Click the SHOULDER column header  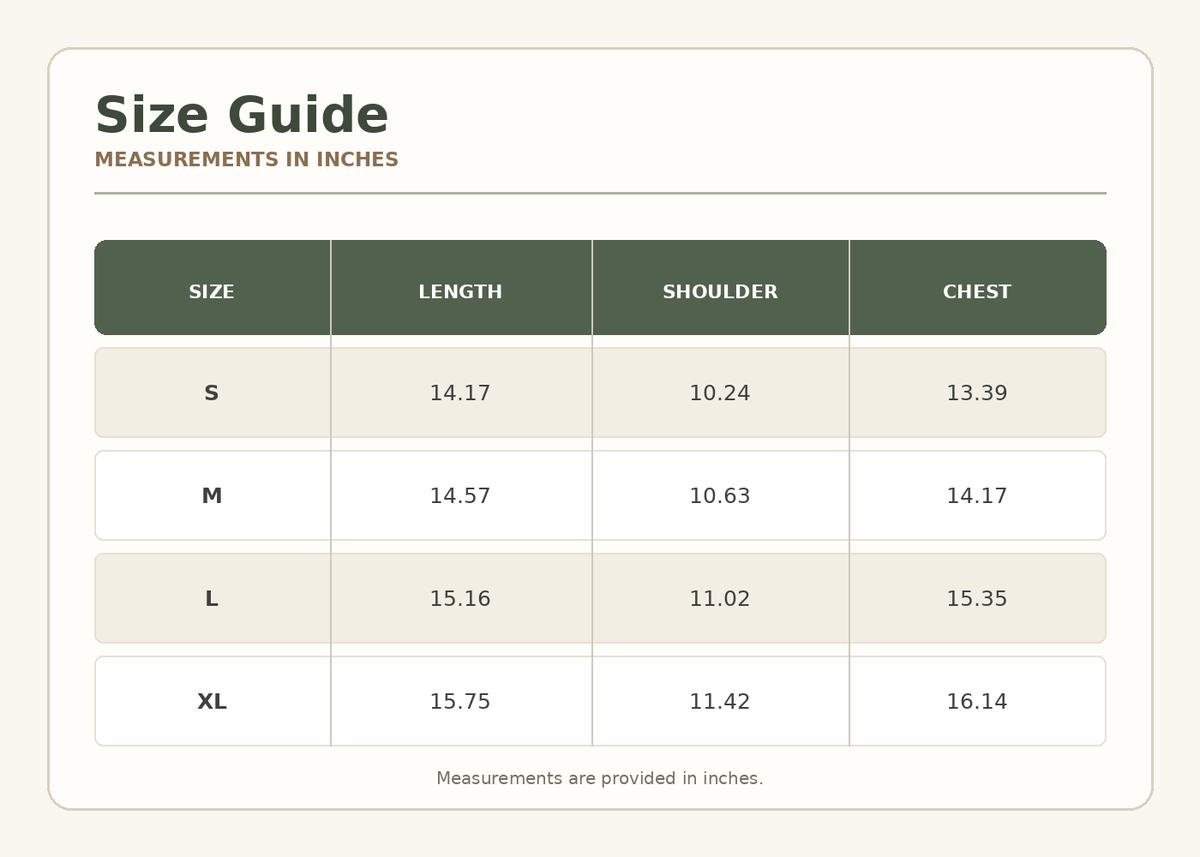click(x=720, y=292)
